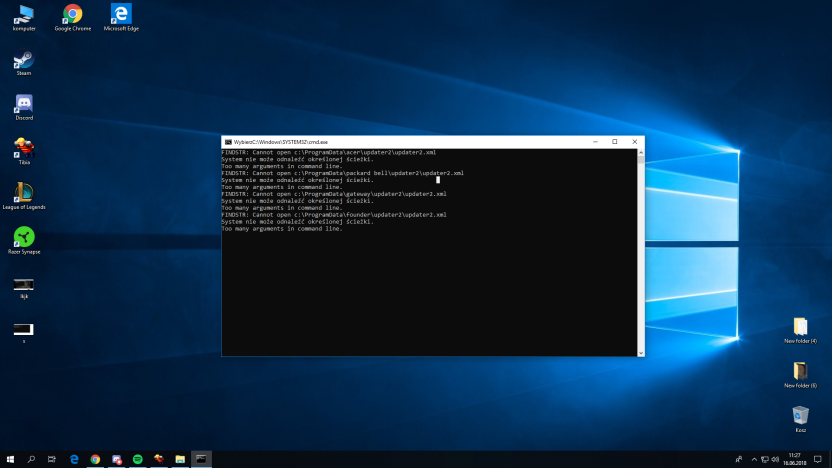Image resolution: width=832 pixels, height=468 pixels.
Task: Open the taskbar clock and date
Action: (794, 460)
